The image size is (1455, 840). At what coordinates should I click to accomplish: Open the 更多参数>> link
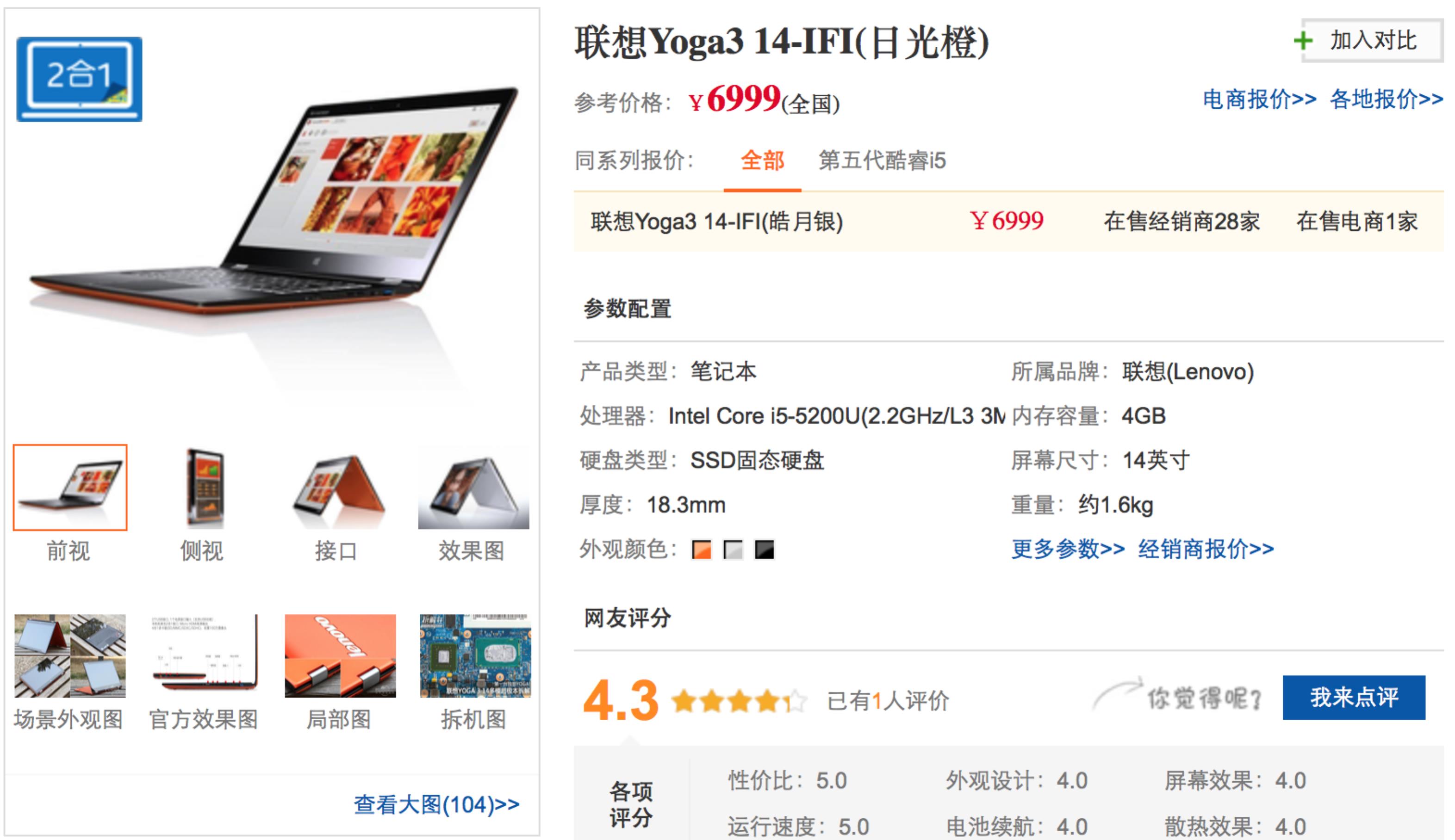pos(1068,549)
